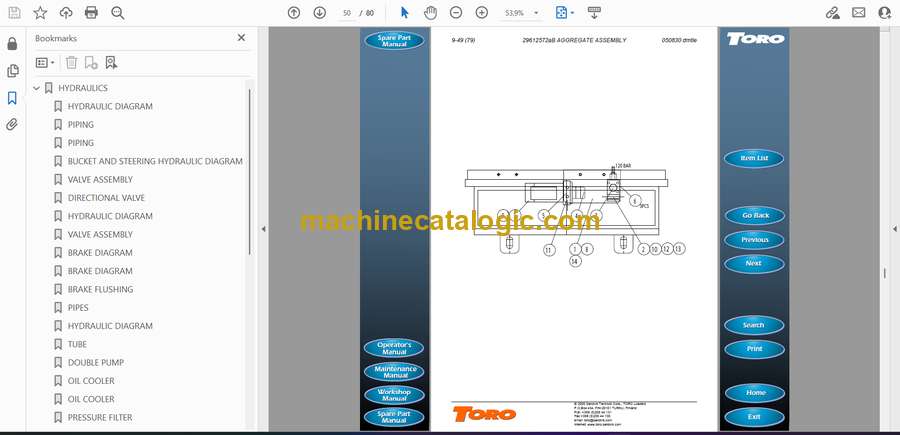Click the Exit button
The height and width of the screenshot is (435, 900).
(754, 417)
